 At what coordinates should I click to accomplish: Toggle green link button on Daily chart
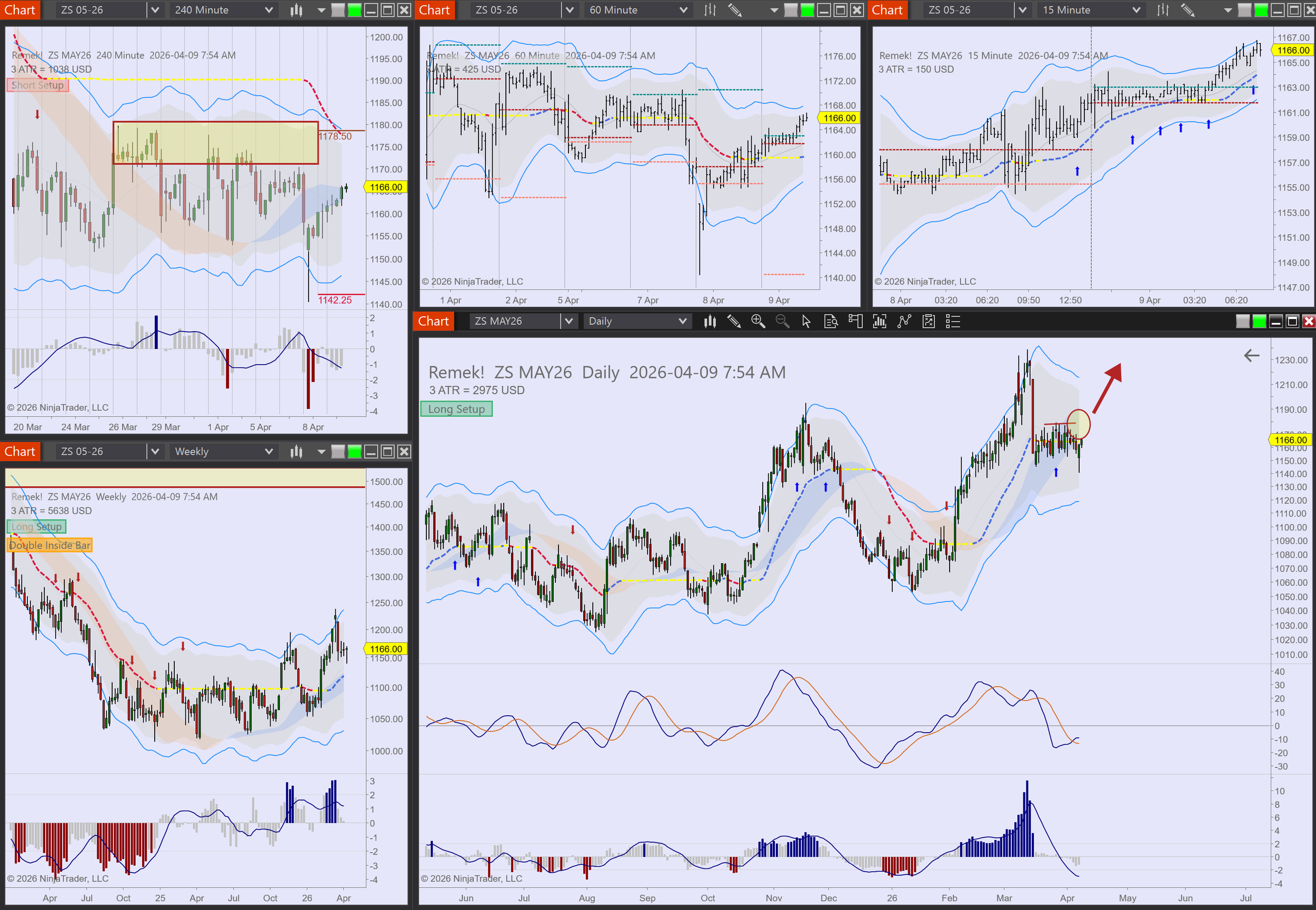pos(1259,321)
